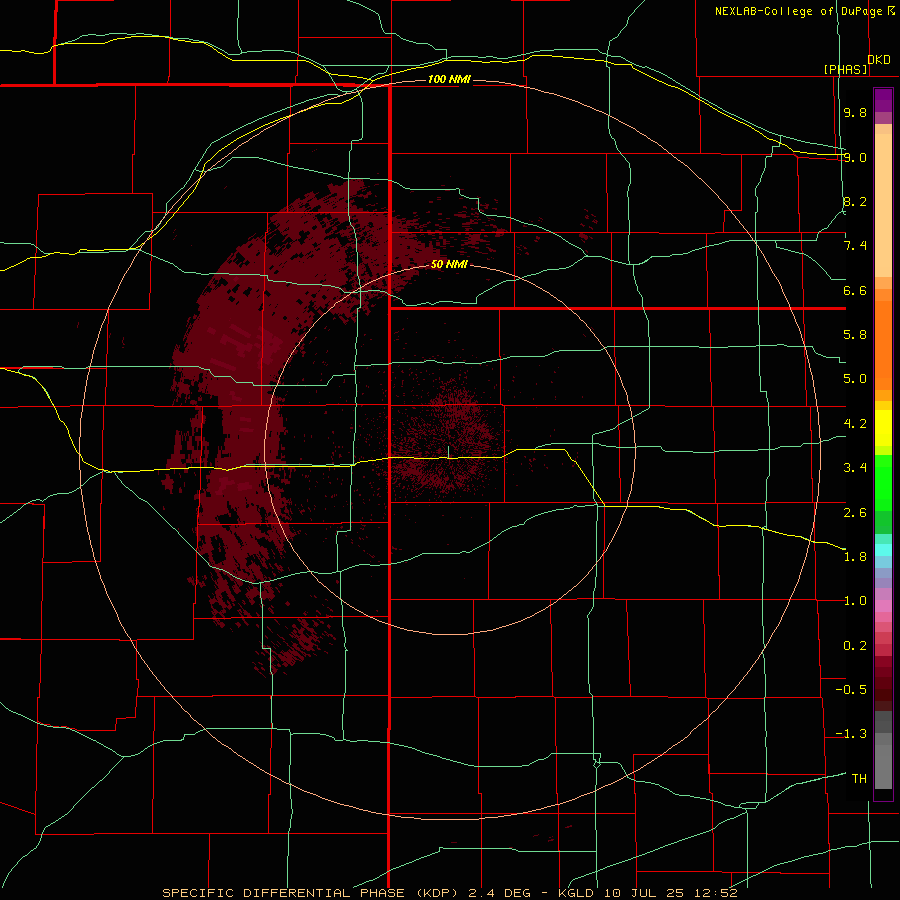Screen dimensions: 900x900
Task: Click the 5.8 value on color scale
Action: pyautogui.click(x=855, y=335)
